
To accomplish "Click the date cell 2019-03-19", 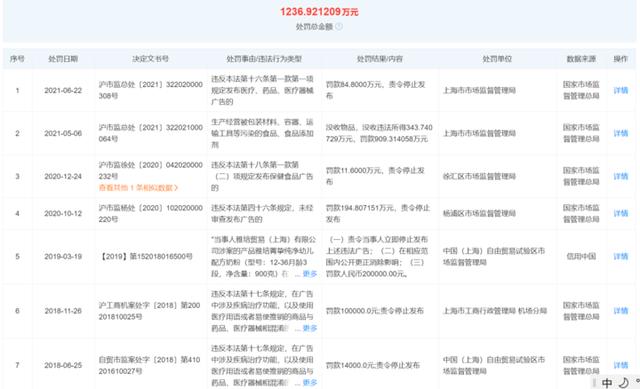I will pos(63,256).
